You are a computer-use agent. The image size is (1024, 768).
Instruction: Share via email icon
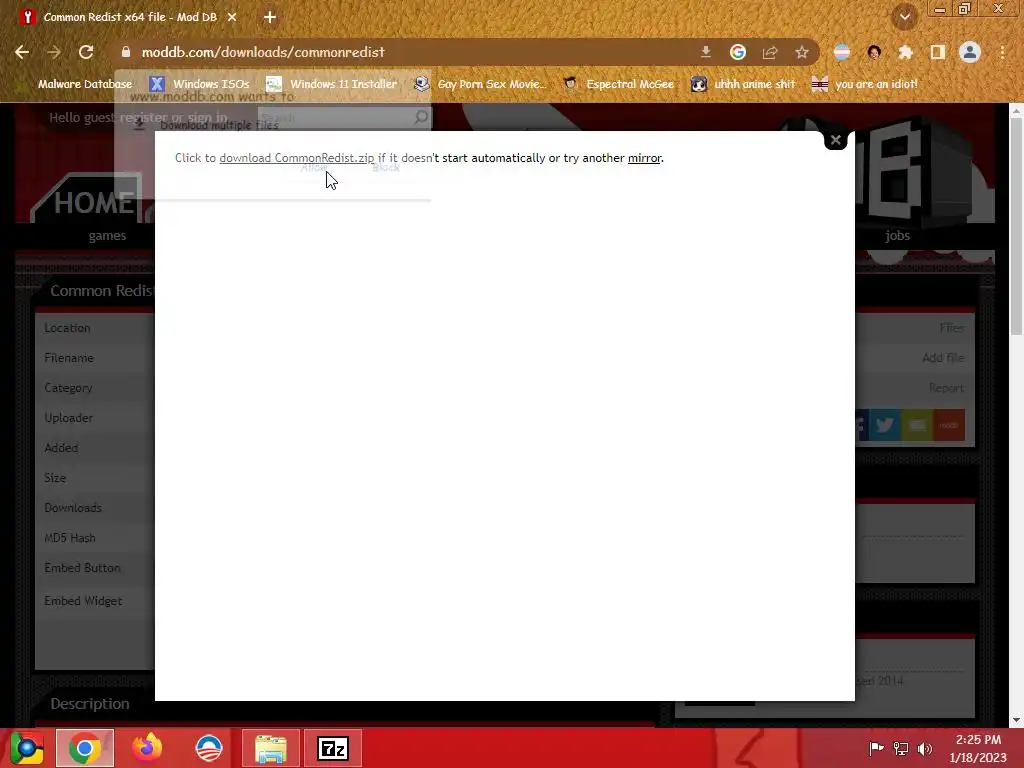pos(917,425)
